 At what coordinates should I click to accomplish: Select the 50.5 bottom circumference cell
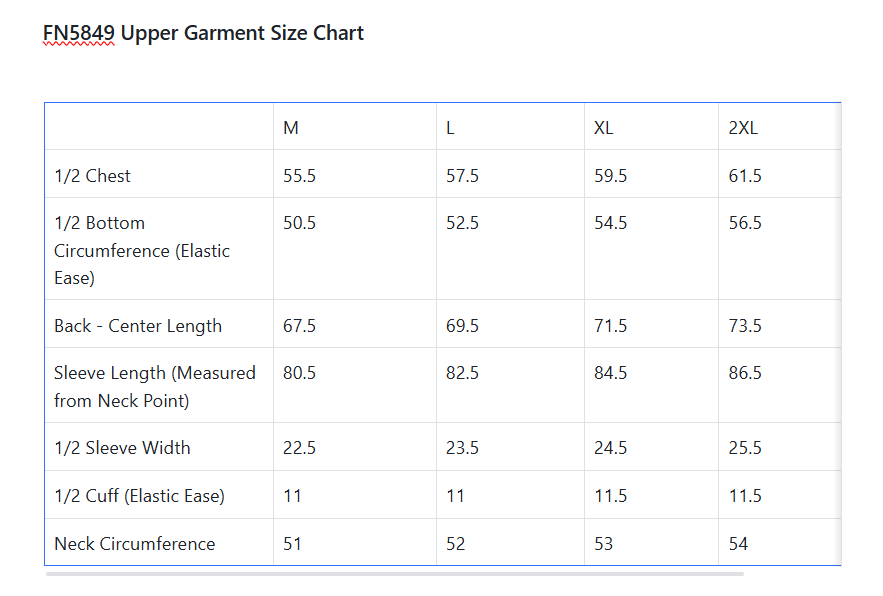coord(299,223)
